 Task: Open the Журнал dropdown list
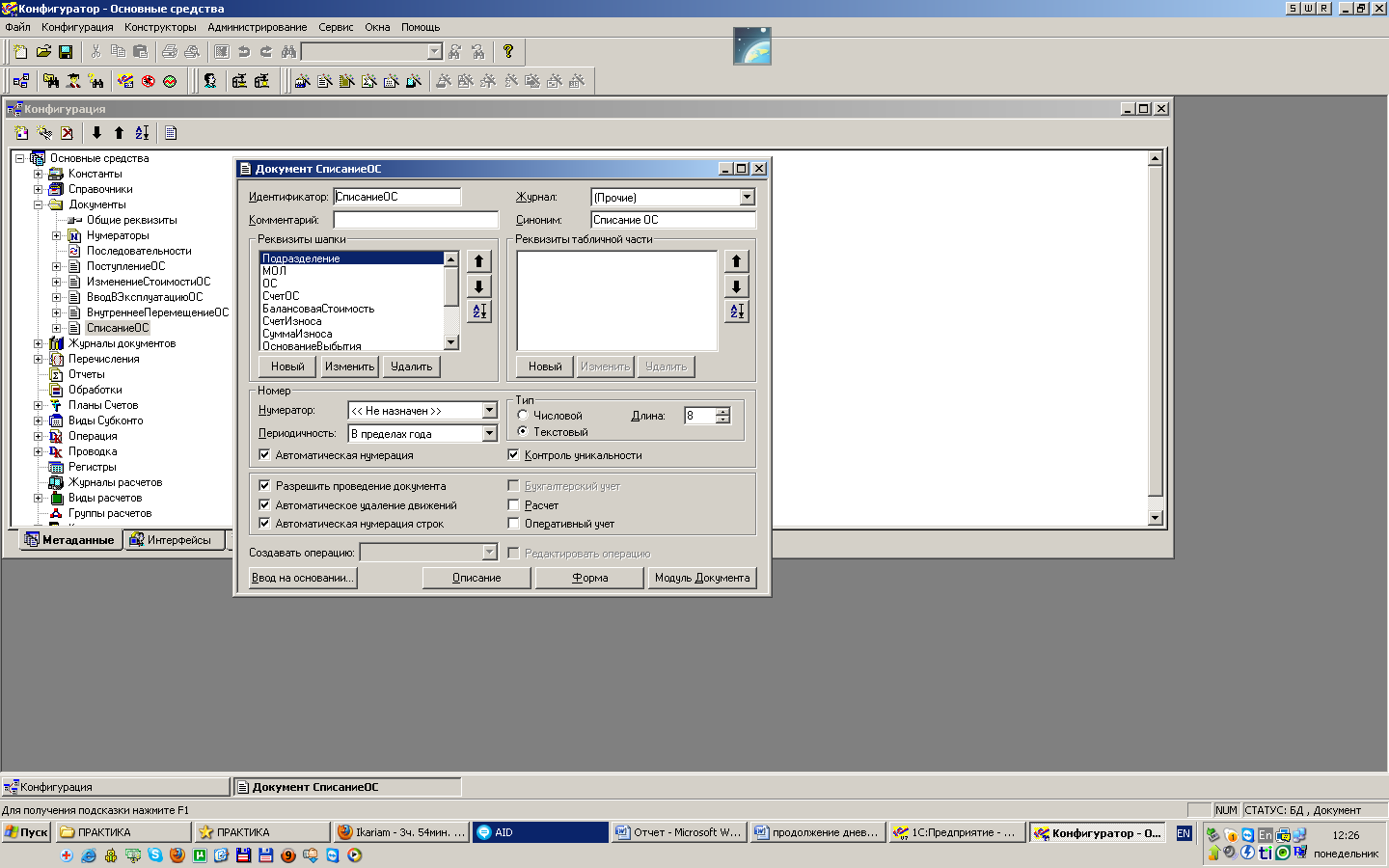tap(747, 197)
